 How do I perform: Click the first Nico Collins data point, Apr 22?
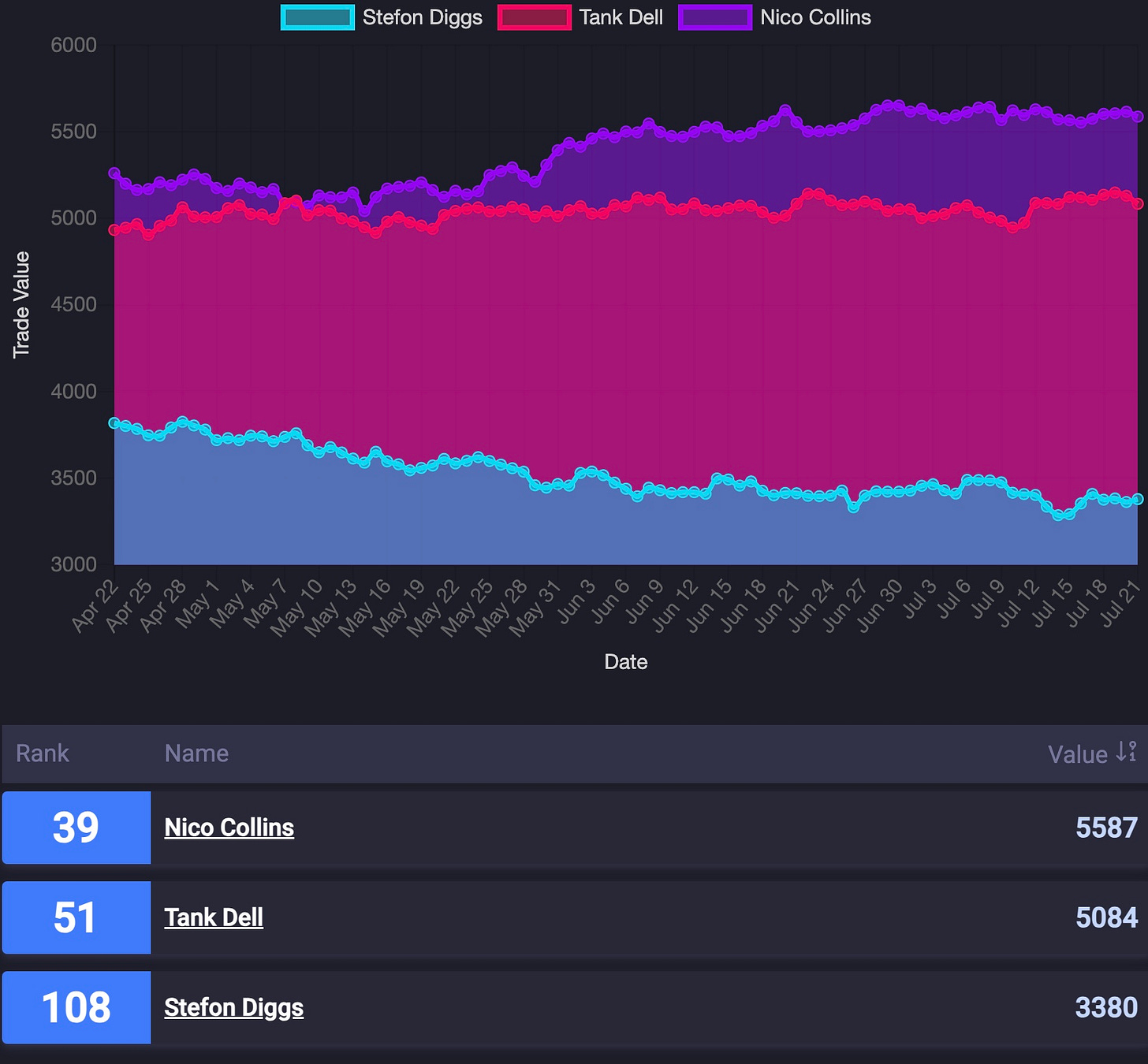tap(114, 173)
